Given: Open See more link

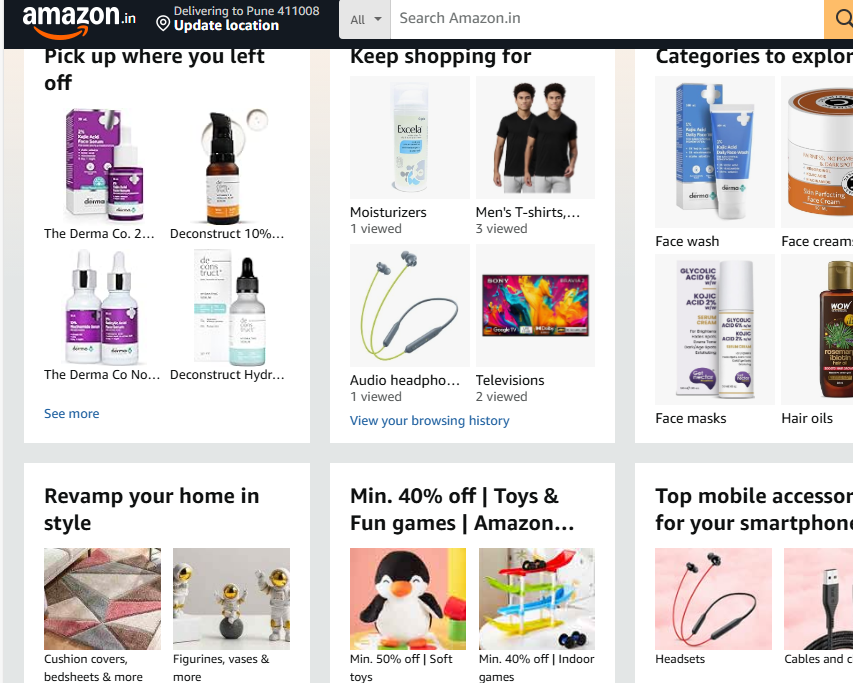Looking at the screenshot, I should point(72,414).
